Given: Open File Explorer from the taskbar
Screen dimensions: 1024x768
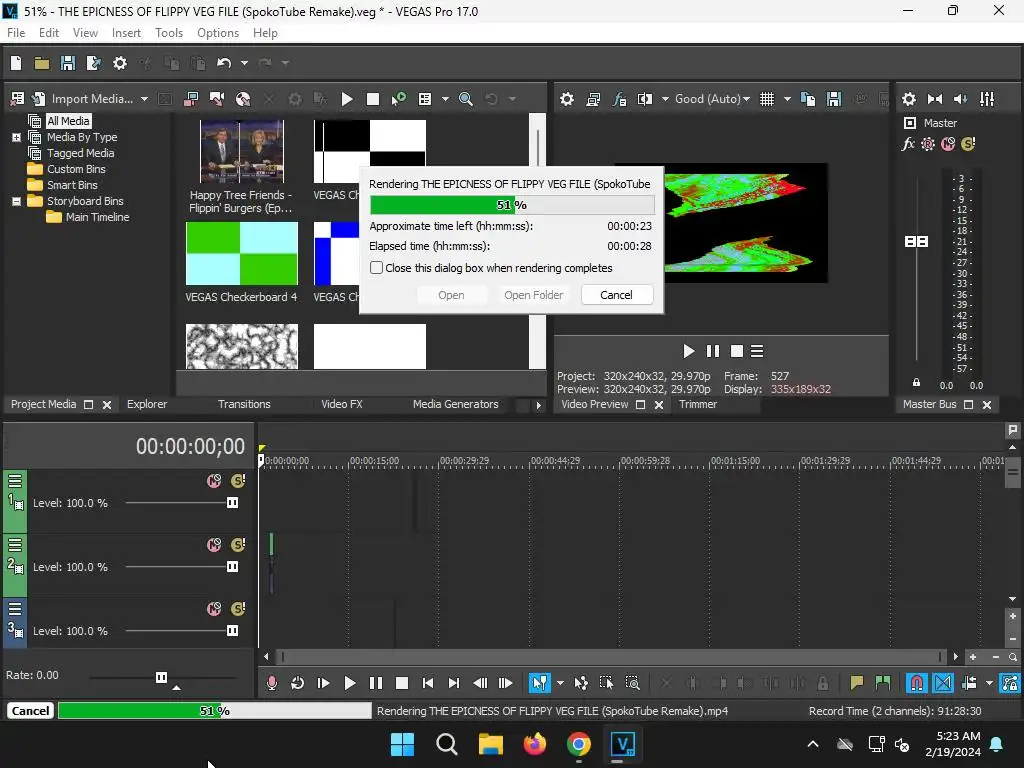Looking at the screenshot, I should [x=490, y=744].
